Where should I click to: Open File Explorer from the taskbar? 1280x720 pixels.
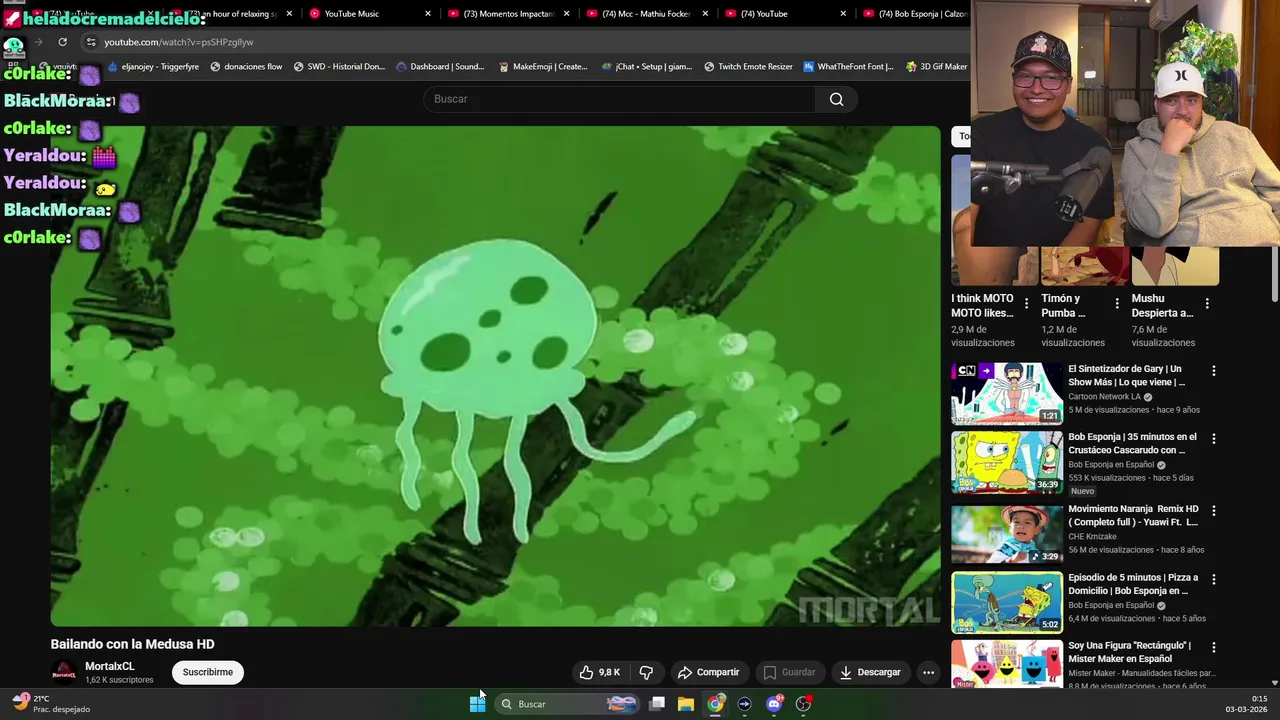[686, 704]
